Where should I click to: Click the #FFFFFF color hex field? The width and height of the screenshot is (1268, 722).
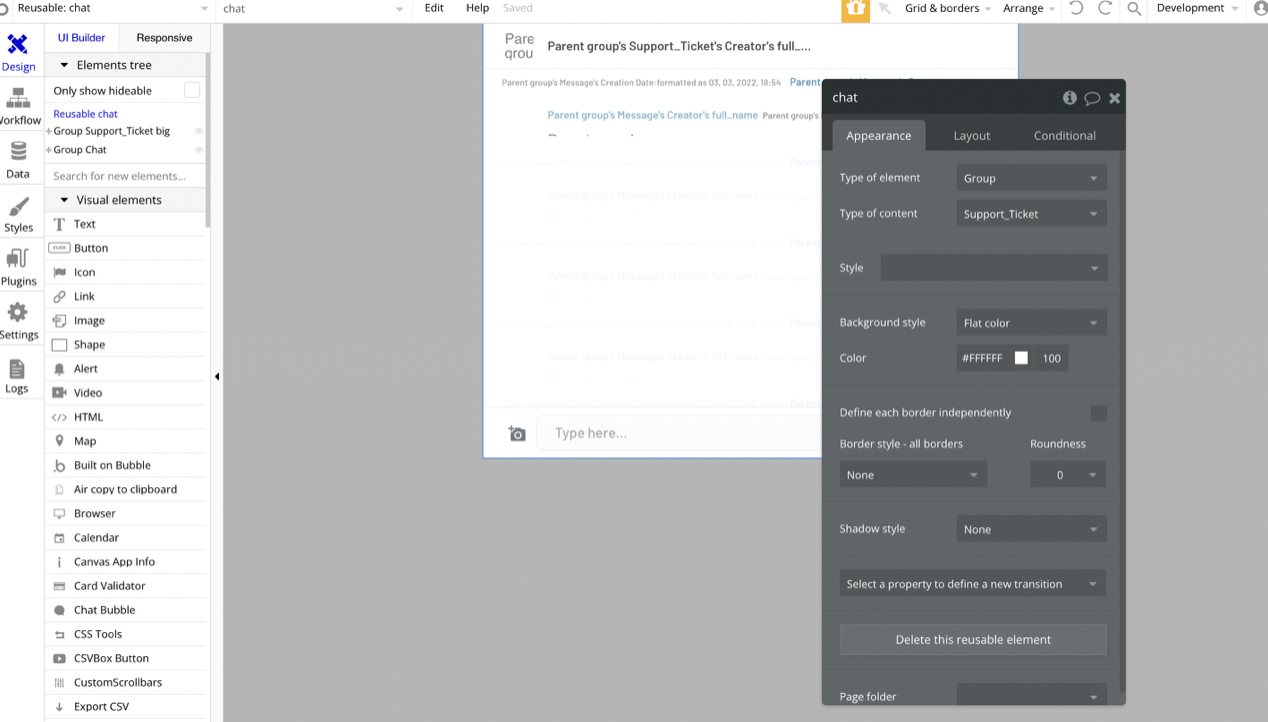pyautogui.click(x=982, y=358)
